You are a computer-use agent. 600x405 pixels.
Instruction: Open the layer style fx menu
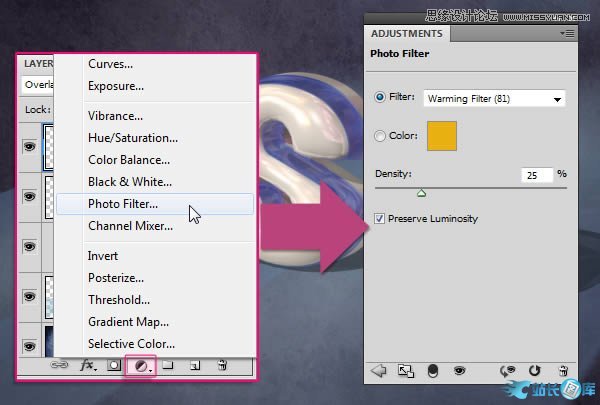coord(88,366)
